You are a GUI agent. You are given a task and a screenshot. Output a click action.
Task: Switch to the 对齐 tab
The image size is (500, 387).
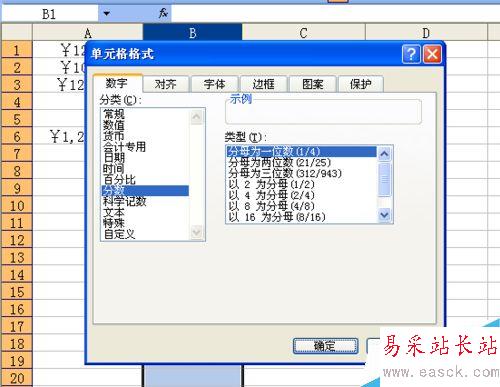click(x=166, y=84)
